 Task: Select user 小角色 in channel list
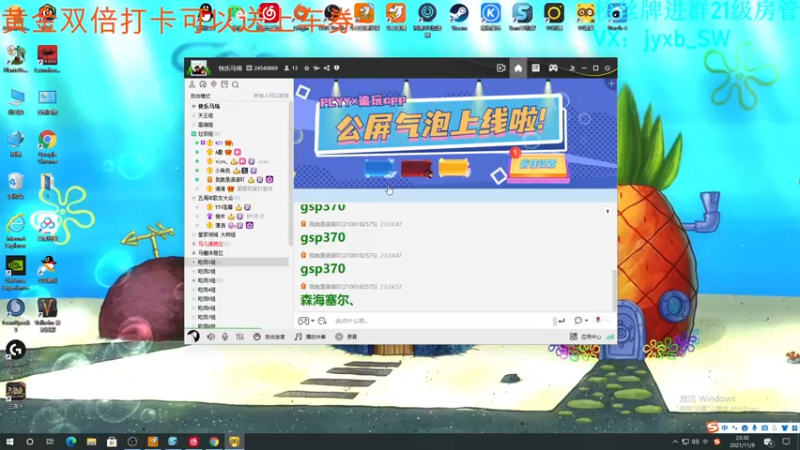pyautogui.click(x=222, y=170)
